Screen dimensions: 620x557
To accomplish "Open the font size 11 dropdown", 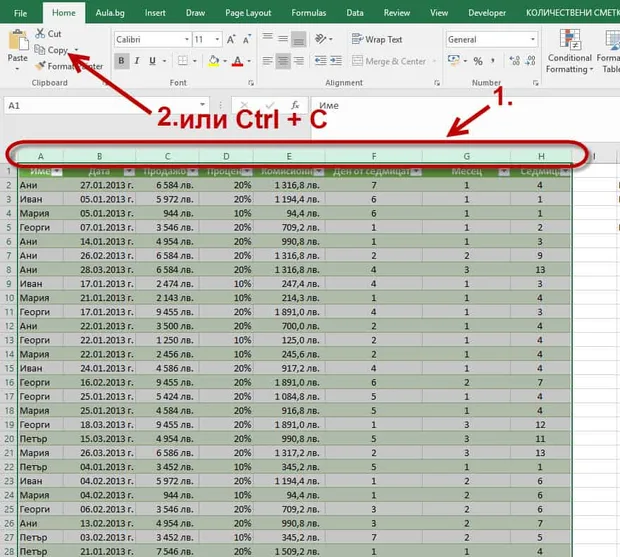I will point(217,40).
